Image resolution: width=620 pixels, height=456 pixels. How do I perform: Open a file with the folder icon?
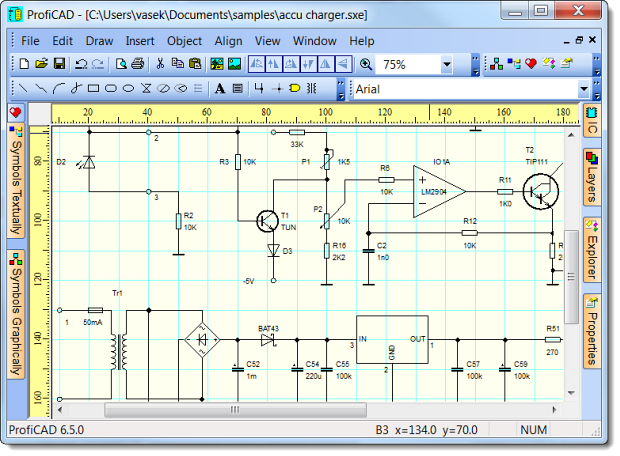tap(41, 64)
